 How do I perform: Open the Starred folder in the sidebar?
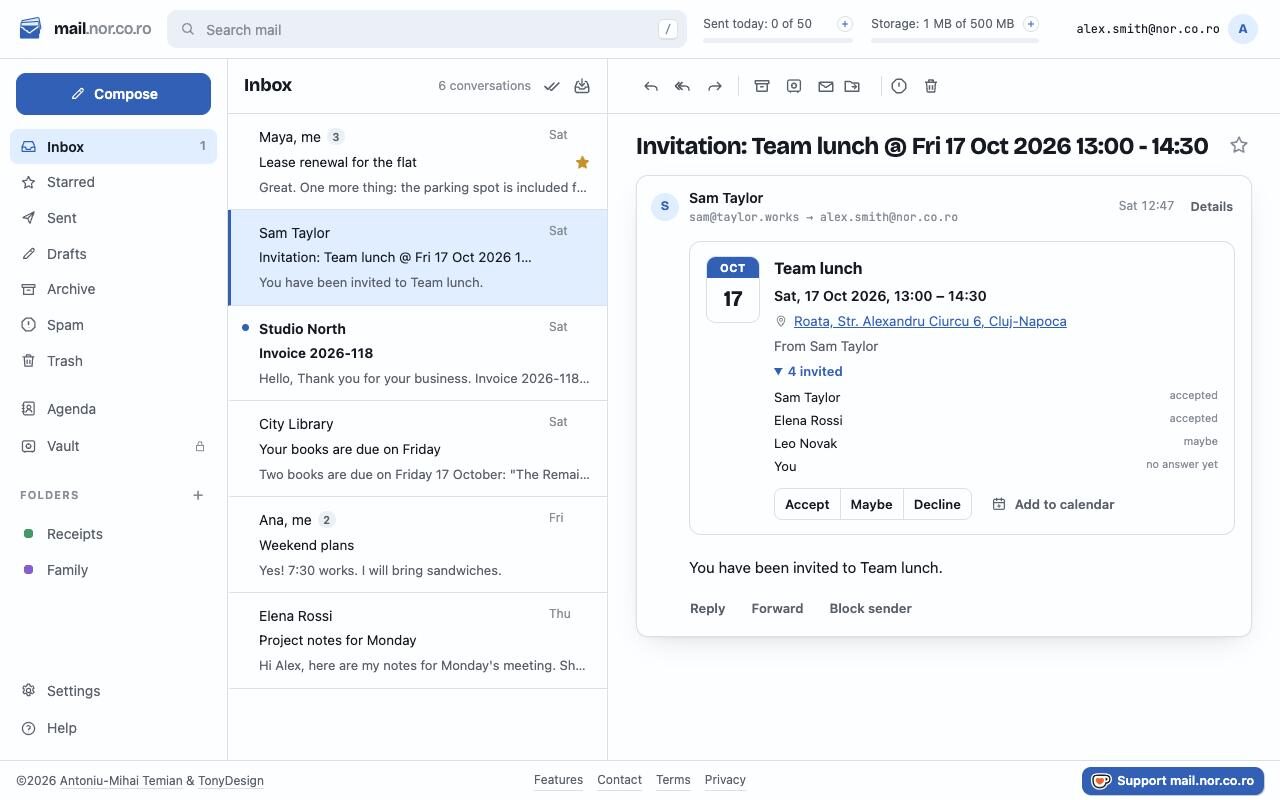[x=113, y=182]
